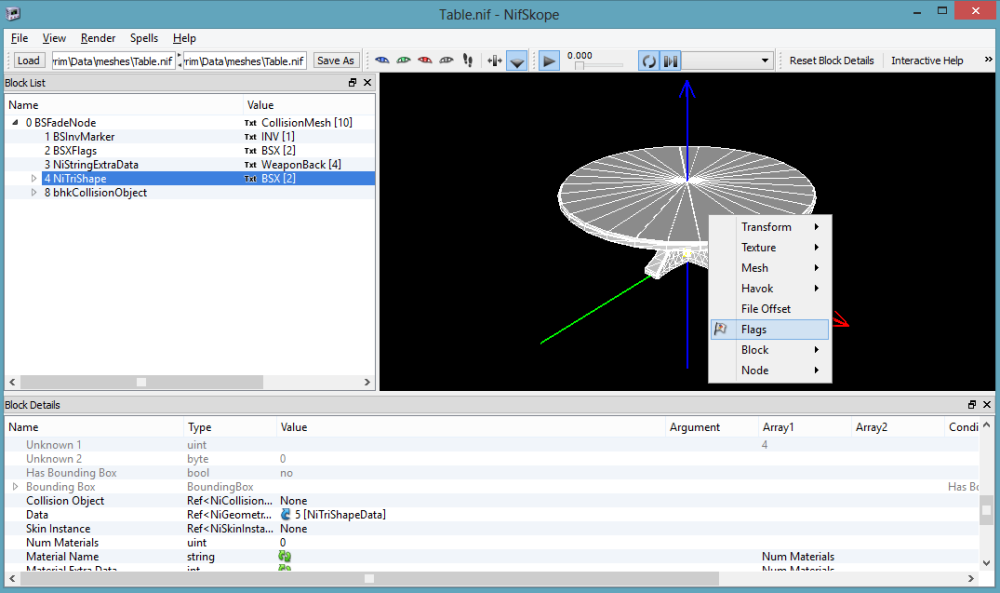Open Interactive Help

[x=927, y=61]
